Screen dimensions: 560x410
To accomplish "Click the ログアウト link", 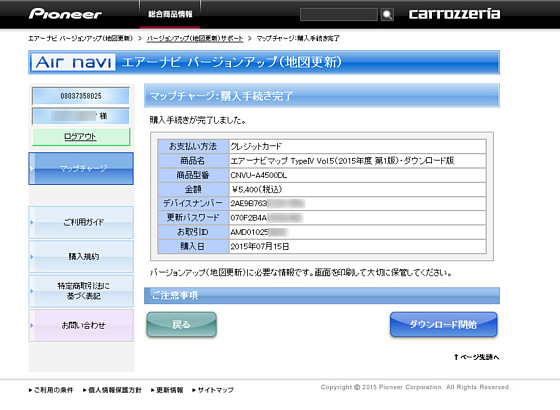I will pos(81,137).
